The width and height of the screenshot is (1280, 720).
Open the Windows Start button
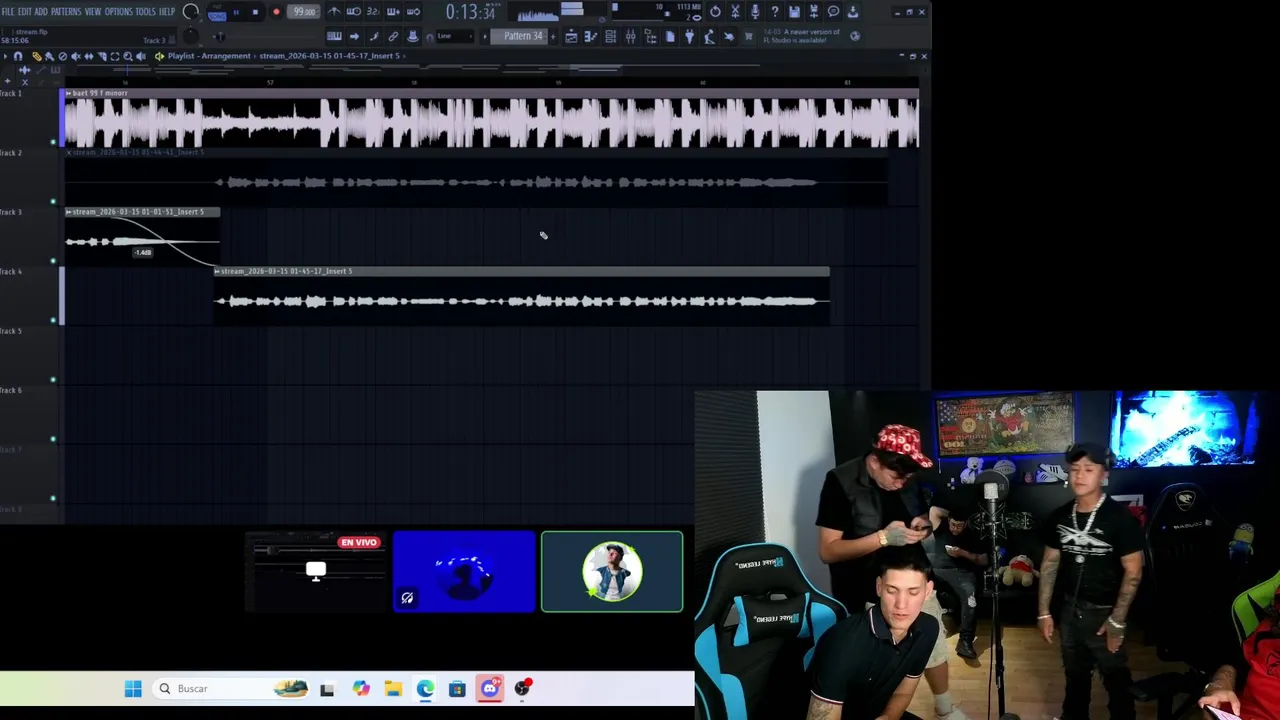[x=133, y=688]
